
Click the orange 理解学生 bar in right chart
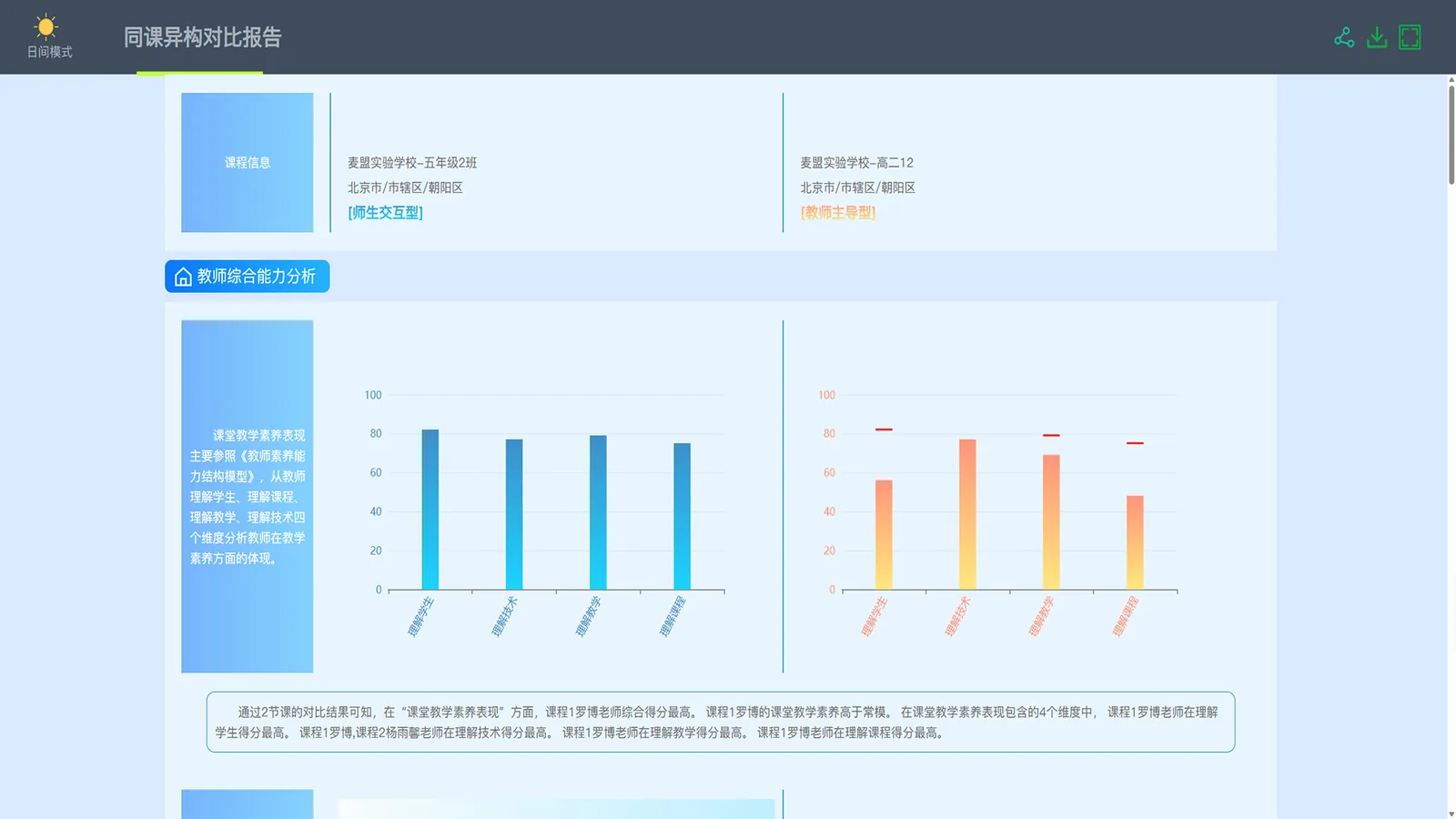(884, 535)
